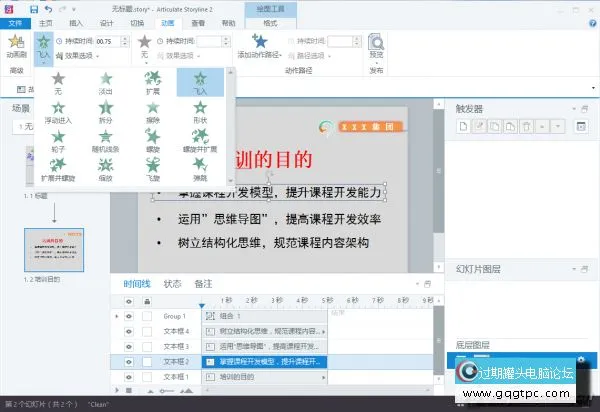Open the 备注 notes tab
The width and height of the screenshot is (600, 412).
[x=203, y=284]
